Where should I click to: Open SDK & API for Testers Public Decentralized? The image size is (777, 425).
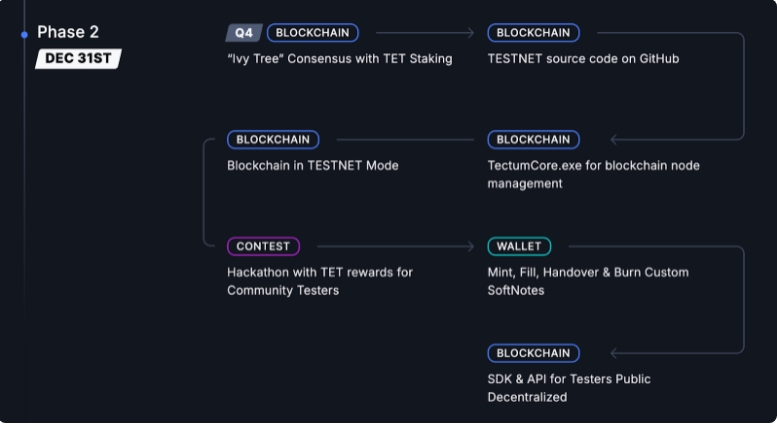coord(569,388)
